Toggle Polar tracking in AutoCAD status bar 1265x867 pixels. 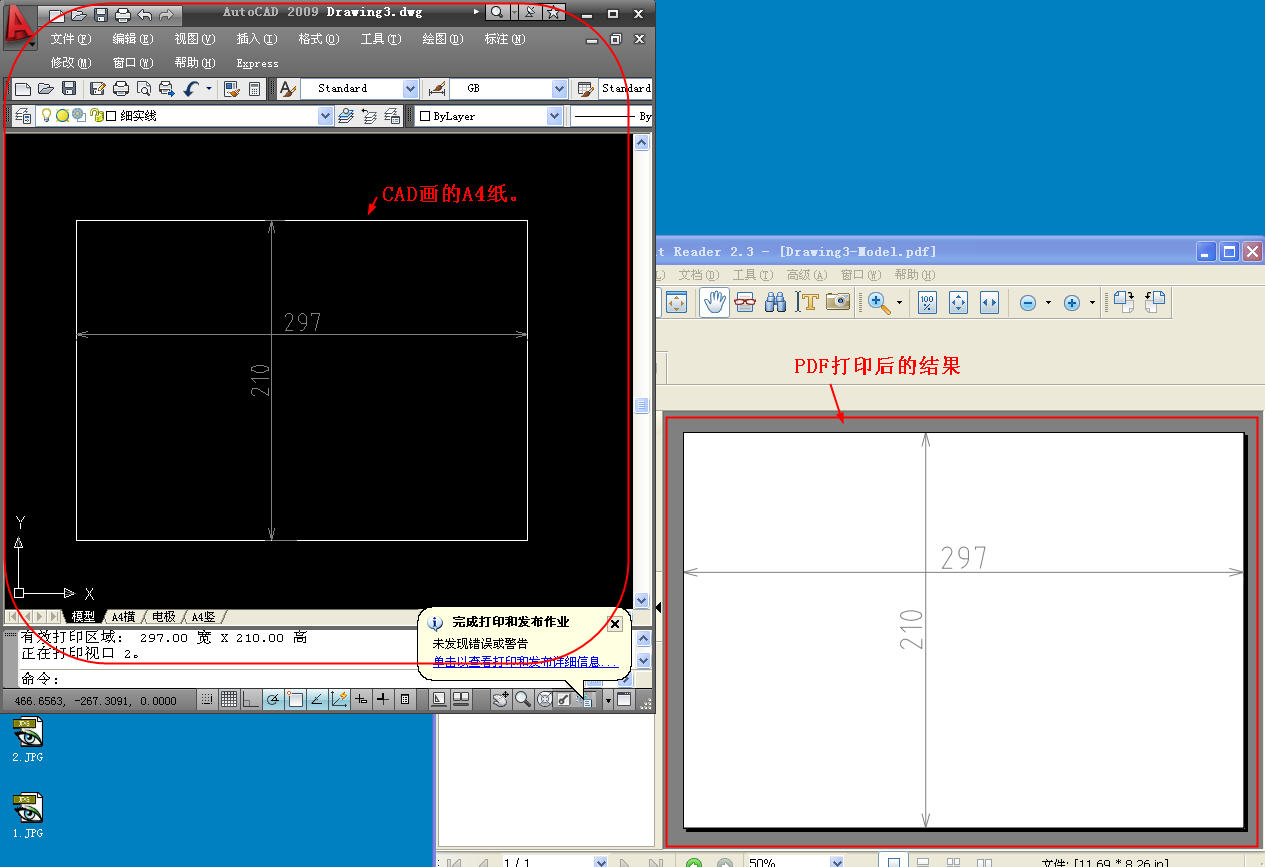273,700
